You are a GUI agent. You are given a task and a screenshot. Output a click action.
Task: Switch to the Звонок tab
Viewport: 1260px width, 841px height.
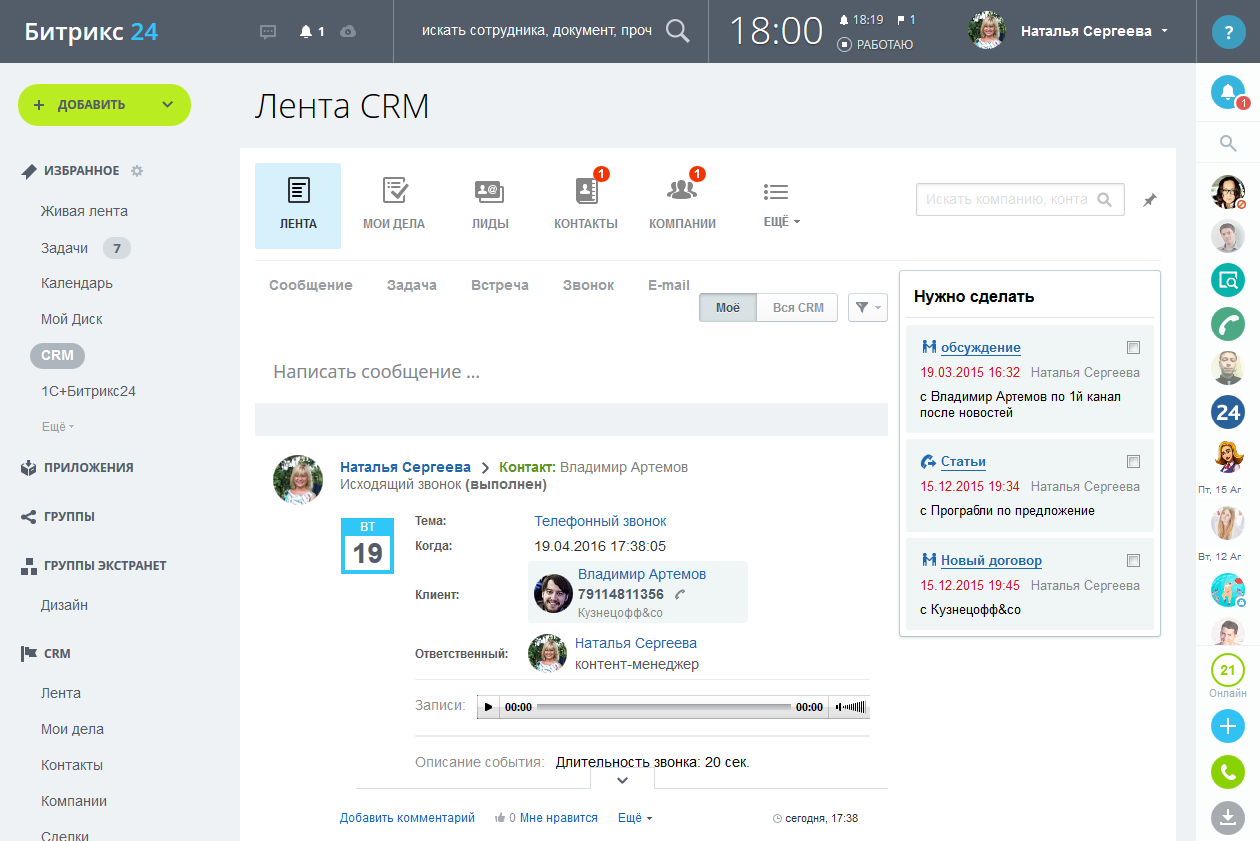pos(589,285)
